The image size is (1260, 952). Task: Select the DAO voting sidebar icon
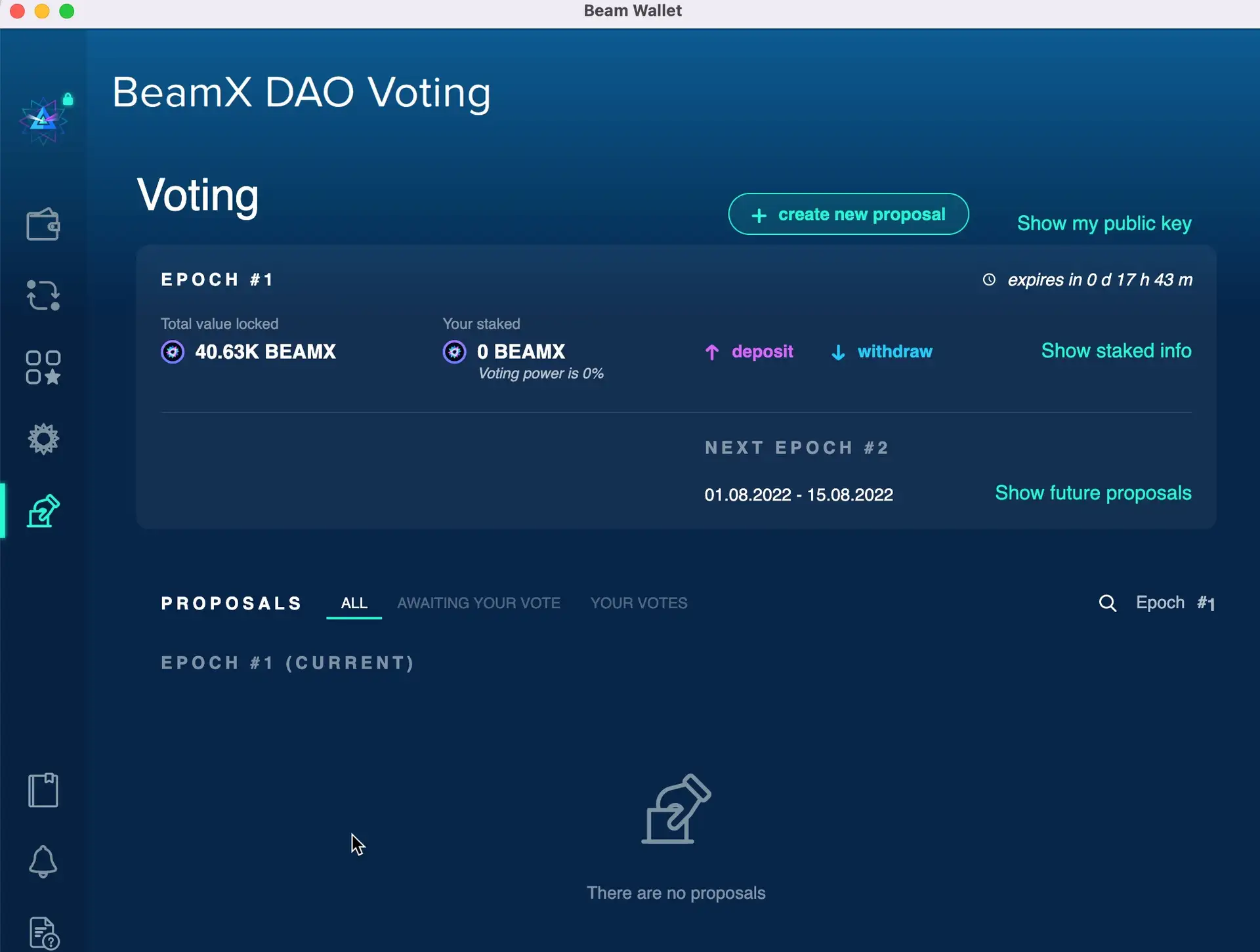click(x=43, y=511)
